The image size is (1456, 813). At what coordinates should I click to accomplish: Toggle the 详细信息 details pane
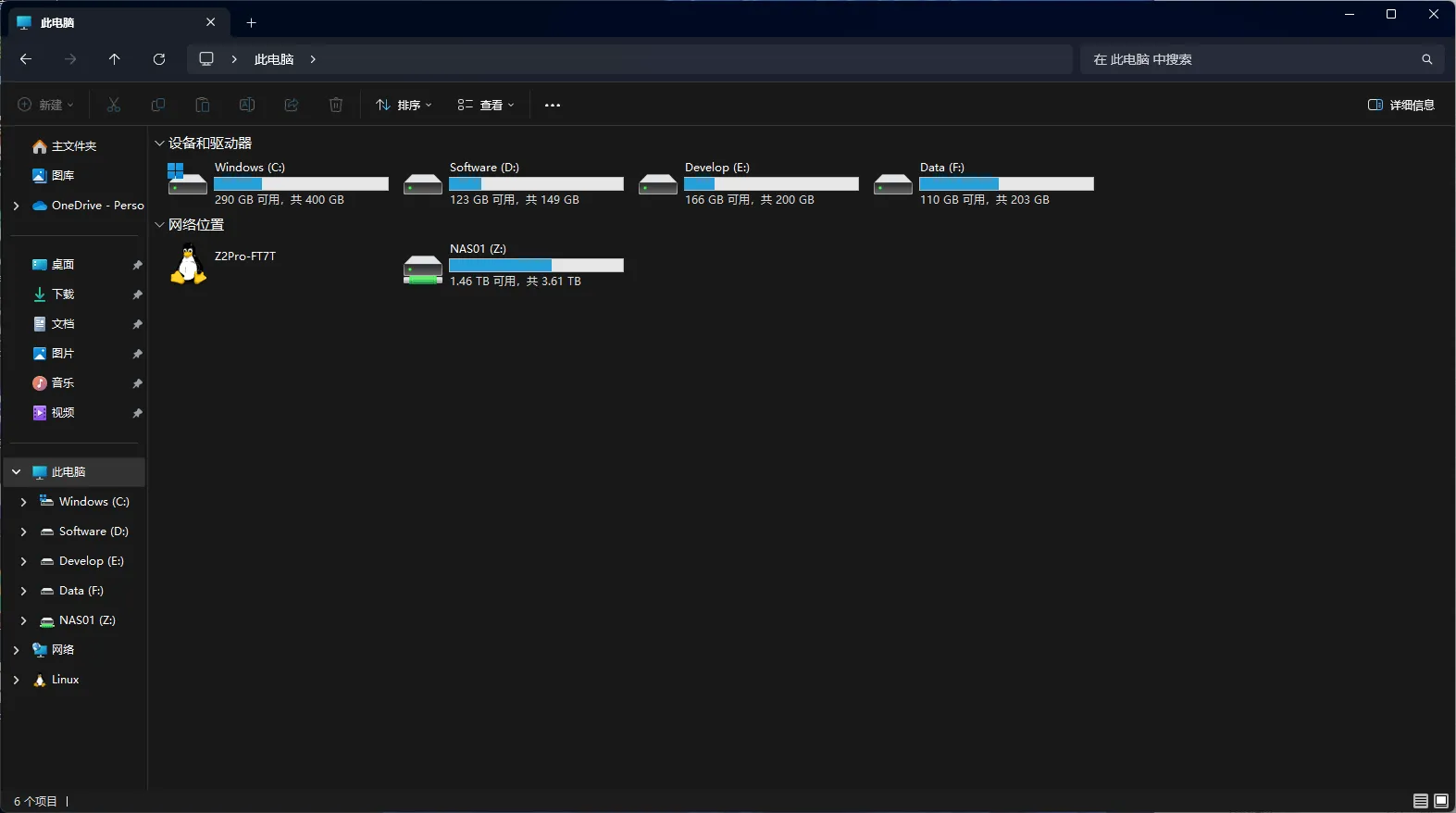[1400, 106]
